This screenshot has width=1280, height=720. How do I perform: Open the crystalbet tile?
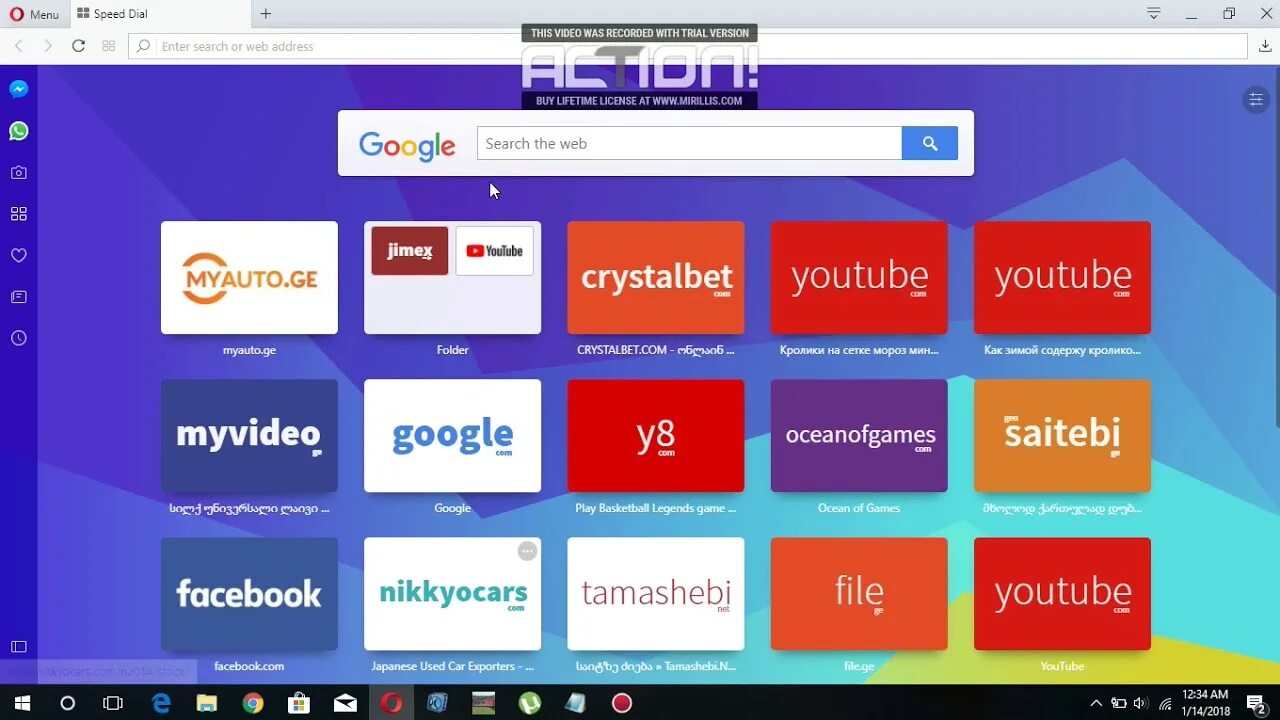click(x=655, y=278)
